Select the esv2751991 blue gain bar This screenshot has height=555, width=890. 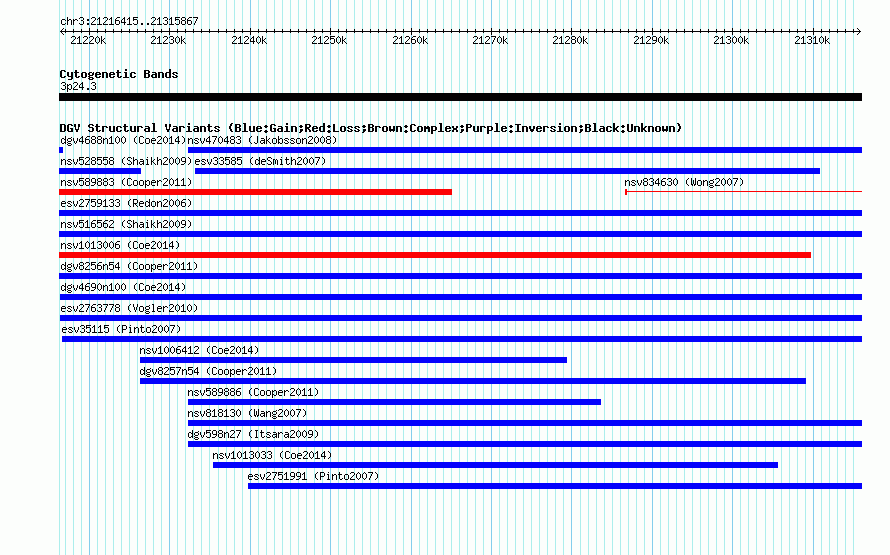click(555, 486)
